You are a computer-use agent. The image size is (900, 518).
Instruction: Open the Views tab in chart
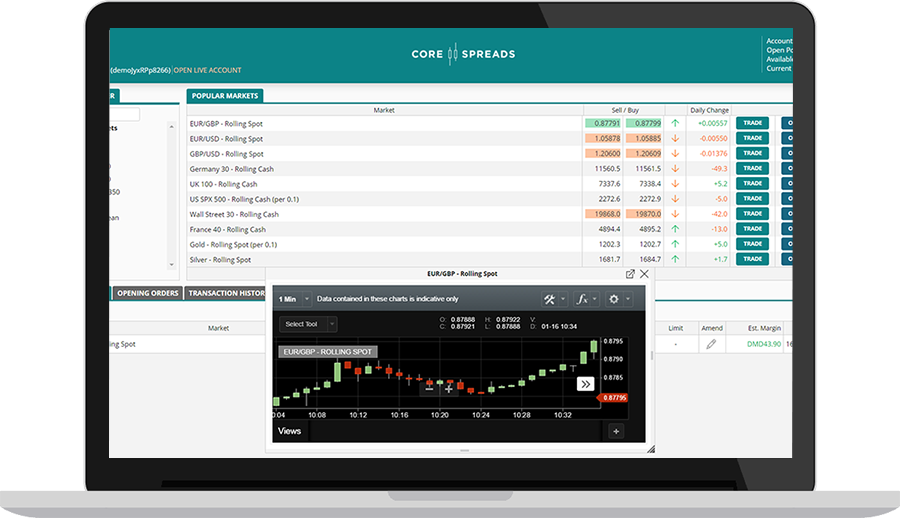point(289,431)
